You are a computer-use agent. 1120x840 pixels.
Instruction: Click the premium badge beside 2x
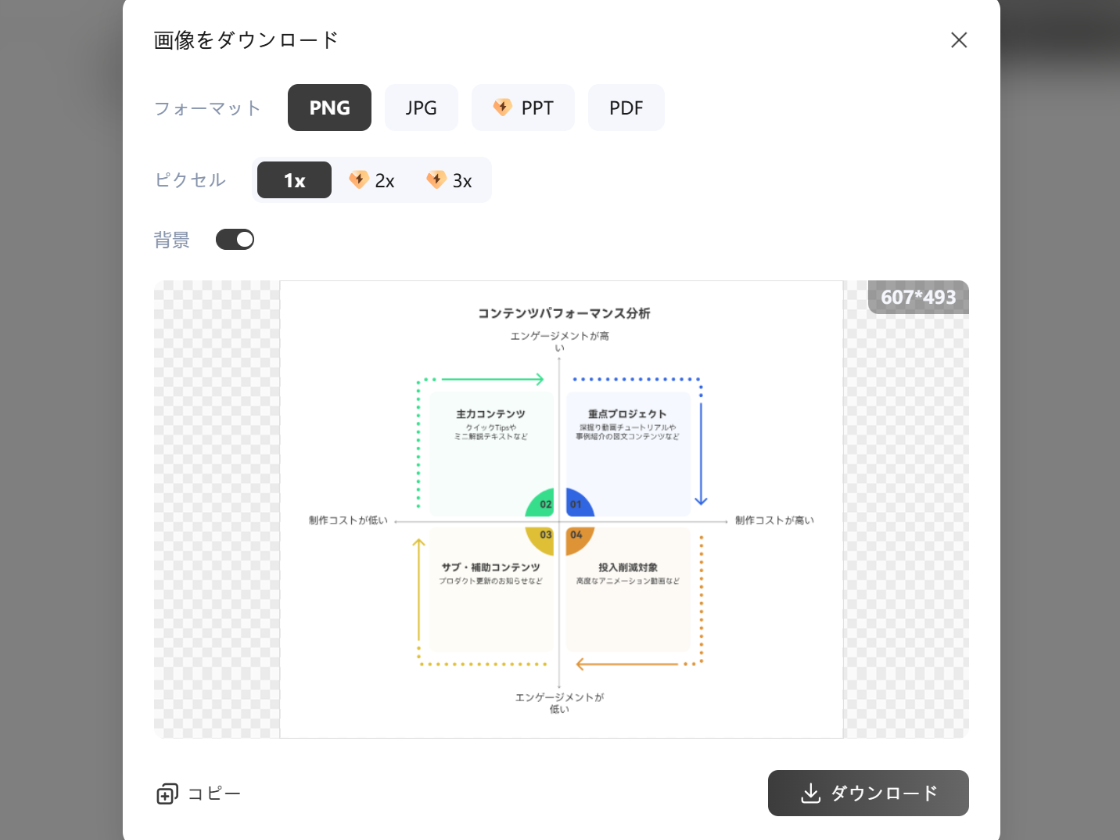coord(359,180)
